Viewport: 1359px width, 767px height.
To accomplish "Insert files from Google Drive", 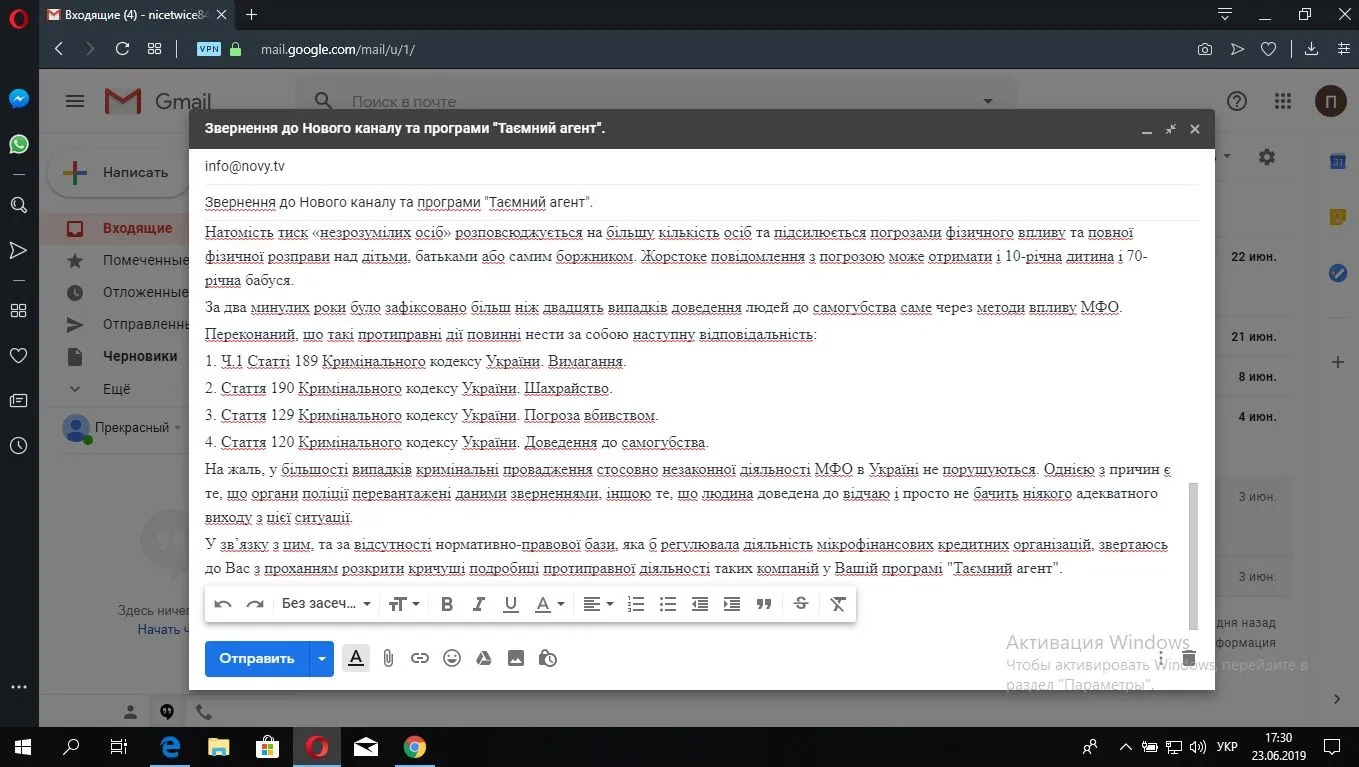I will click(x=484, y=658).
